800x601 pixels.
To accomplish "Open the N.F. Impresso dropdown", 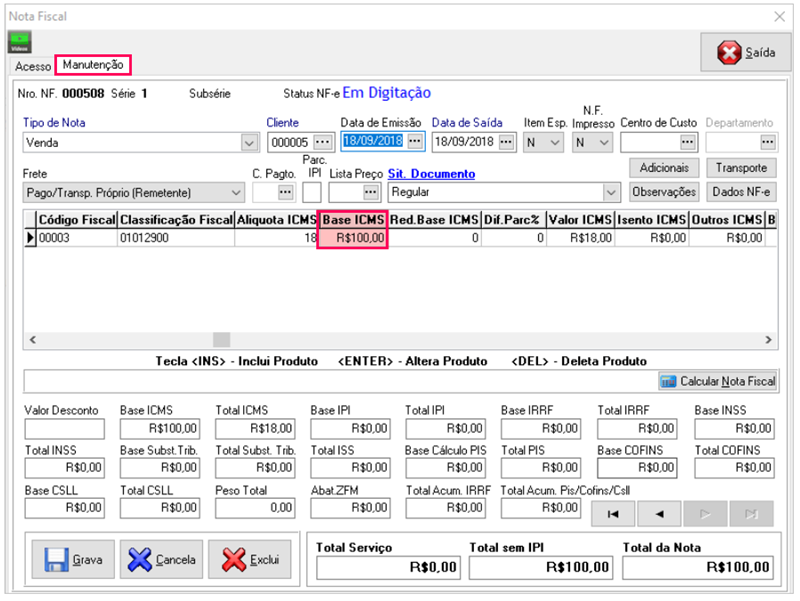I will click(x=603, y=143).
